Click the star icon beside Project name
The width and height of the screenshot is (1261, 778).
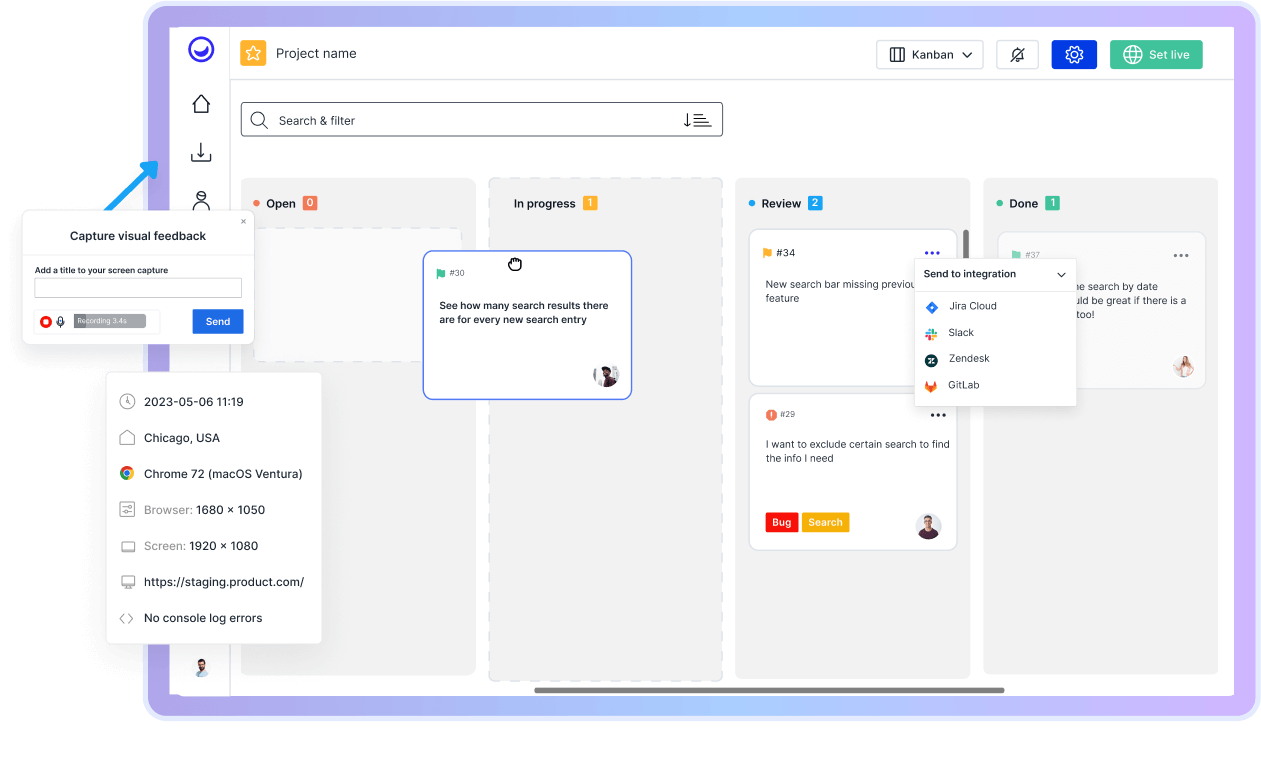click(x=253, y=52)
